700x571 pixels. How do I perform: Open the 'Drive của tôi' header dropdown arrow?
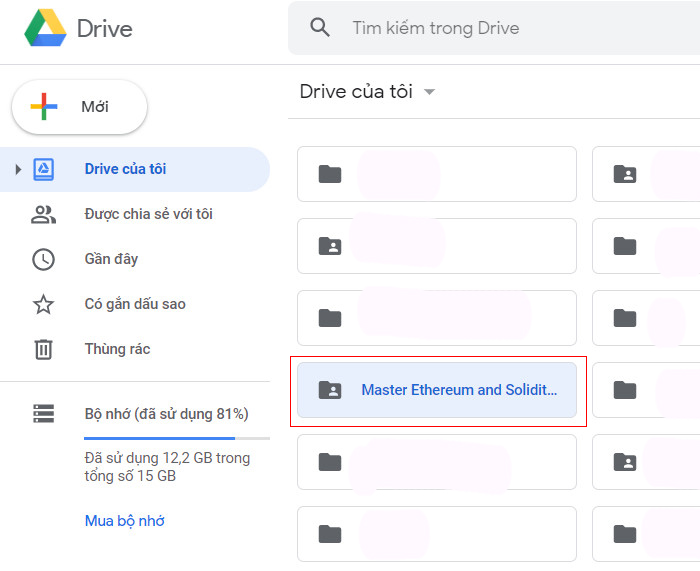(429, 92)
